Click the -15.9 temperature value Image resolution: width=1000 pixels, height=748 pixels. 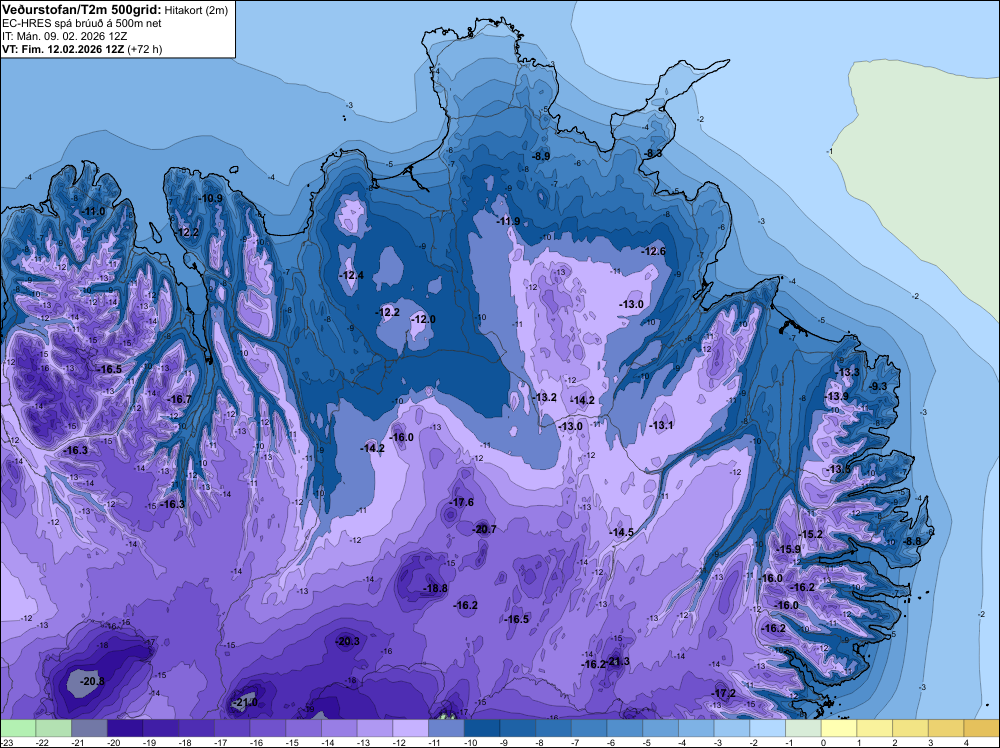[x=789, y=548]
